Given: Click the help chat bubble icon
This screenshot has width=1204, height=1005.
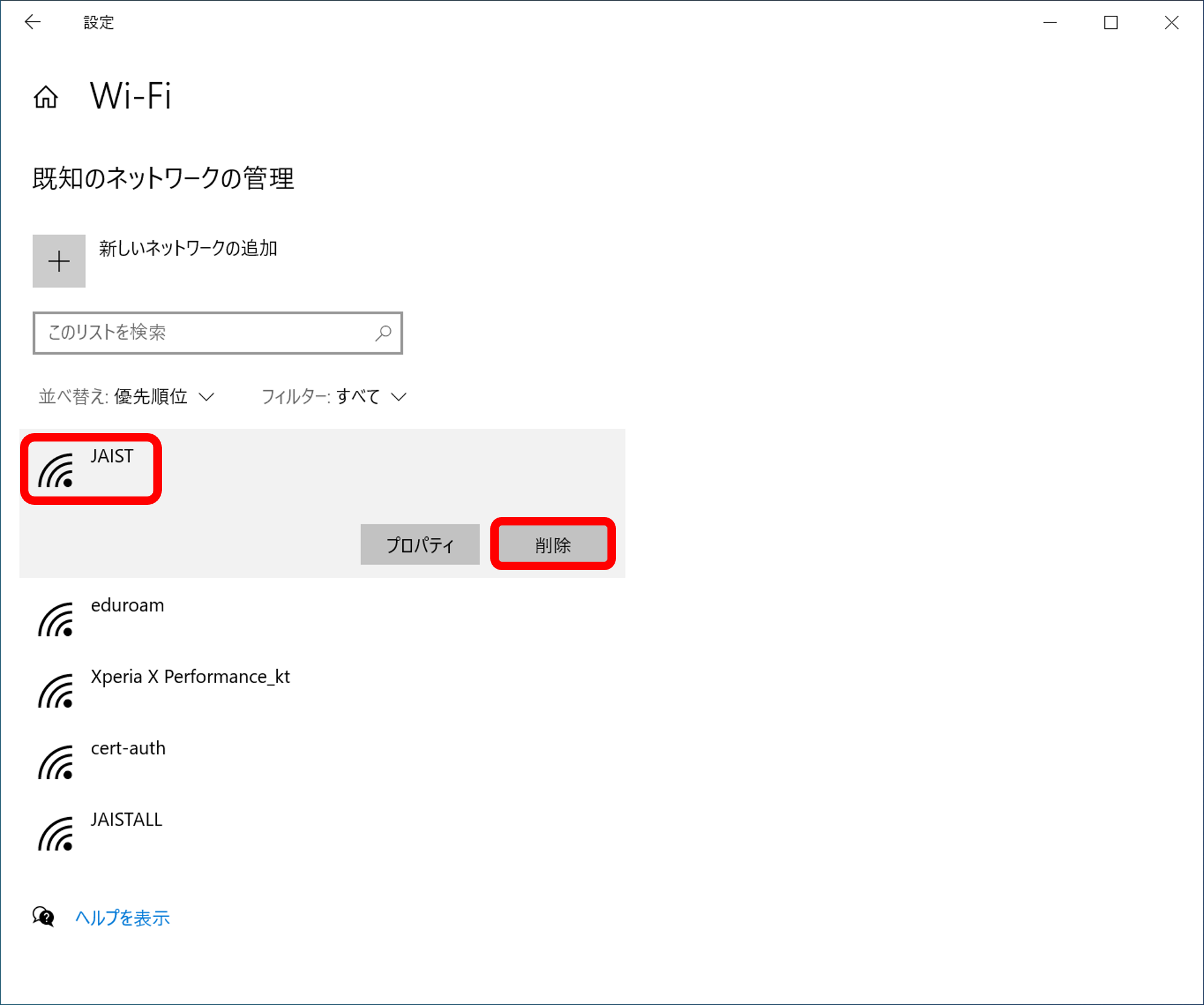Looking at the screenshot, I should click(43, 917).
